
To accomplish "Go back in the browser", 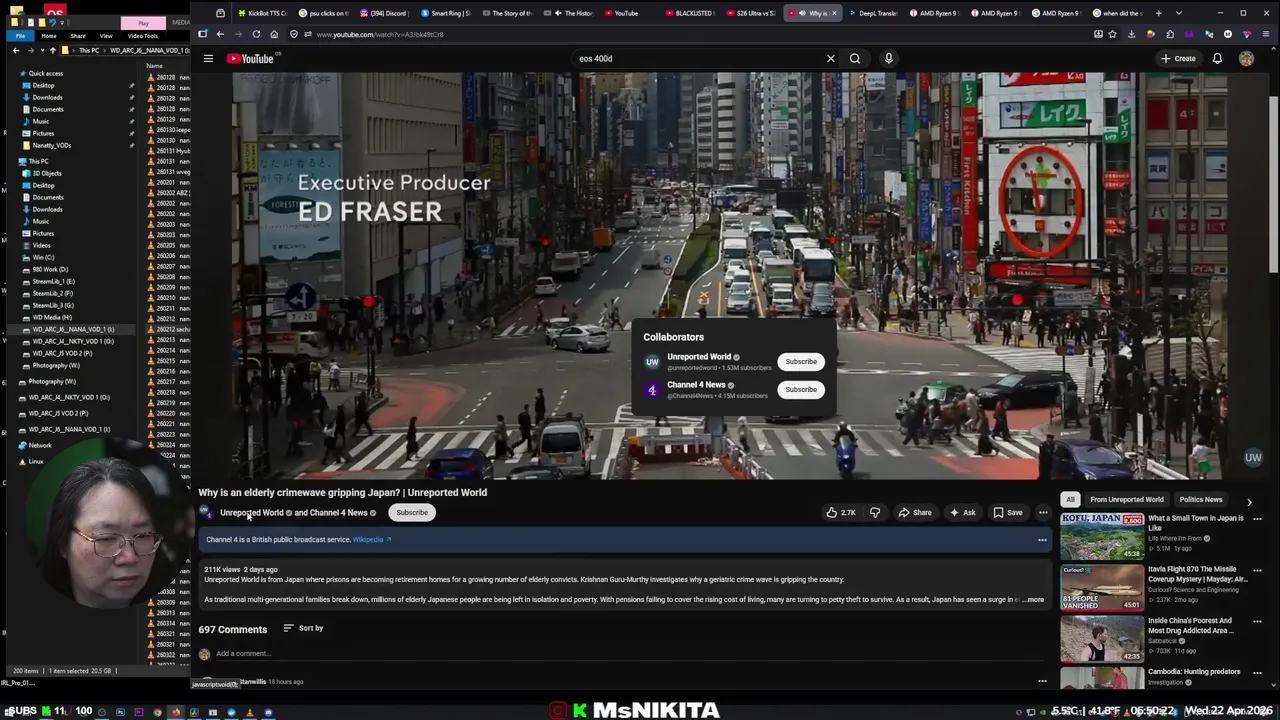I will [220, 34].
